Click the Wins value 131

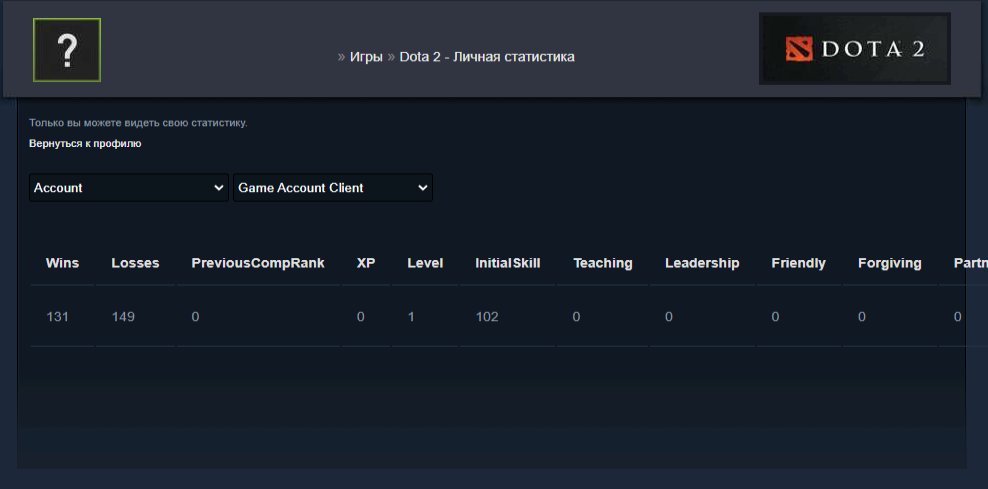coord(58,317)
